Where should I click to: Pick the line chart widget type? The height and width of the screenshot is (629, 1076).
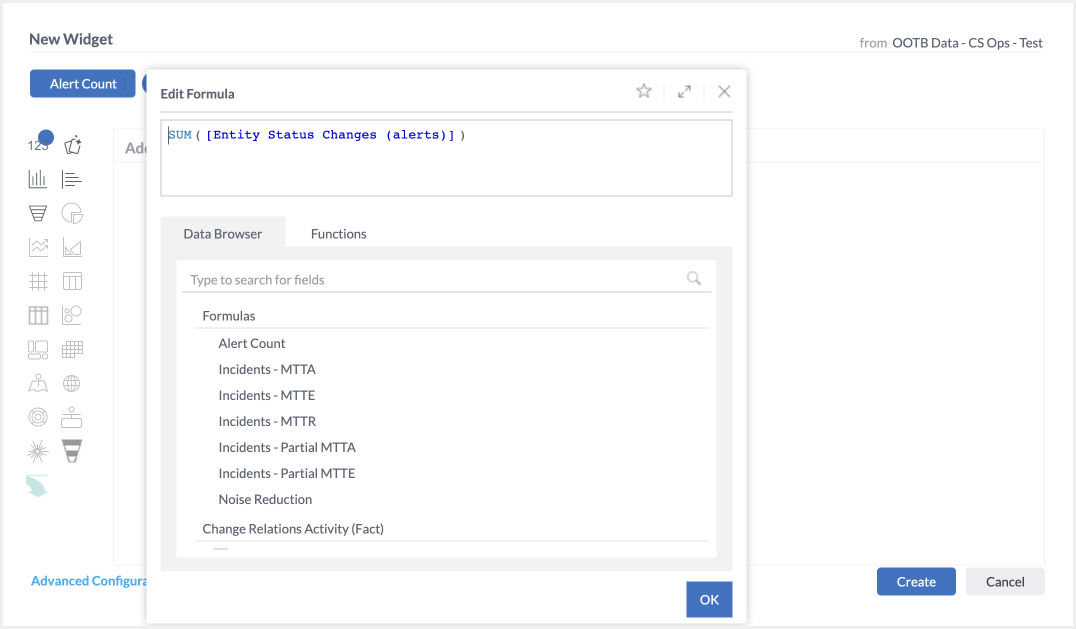click(x=38, y=247)
